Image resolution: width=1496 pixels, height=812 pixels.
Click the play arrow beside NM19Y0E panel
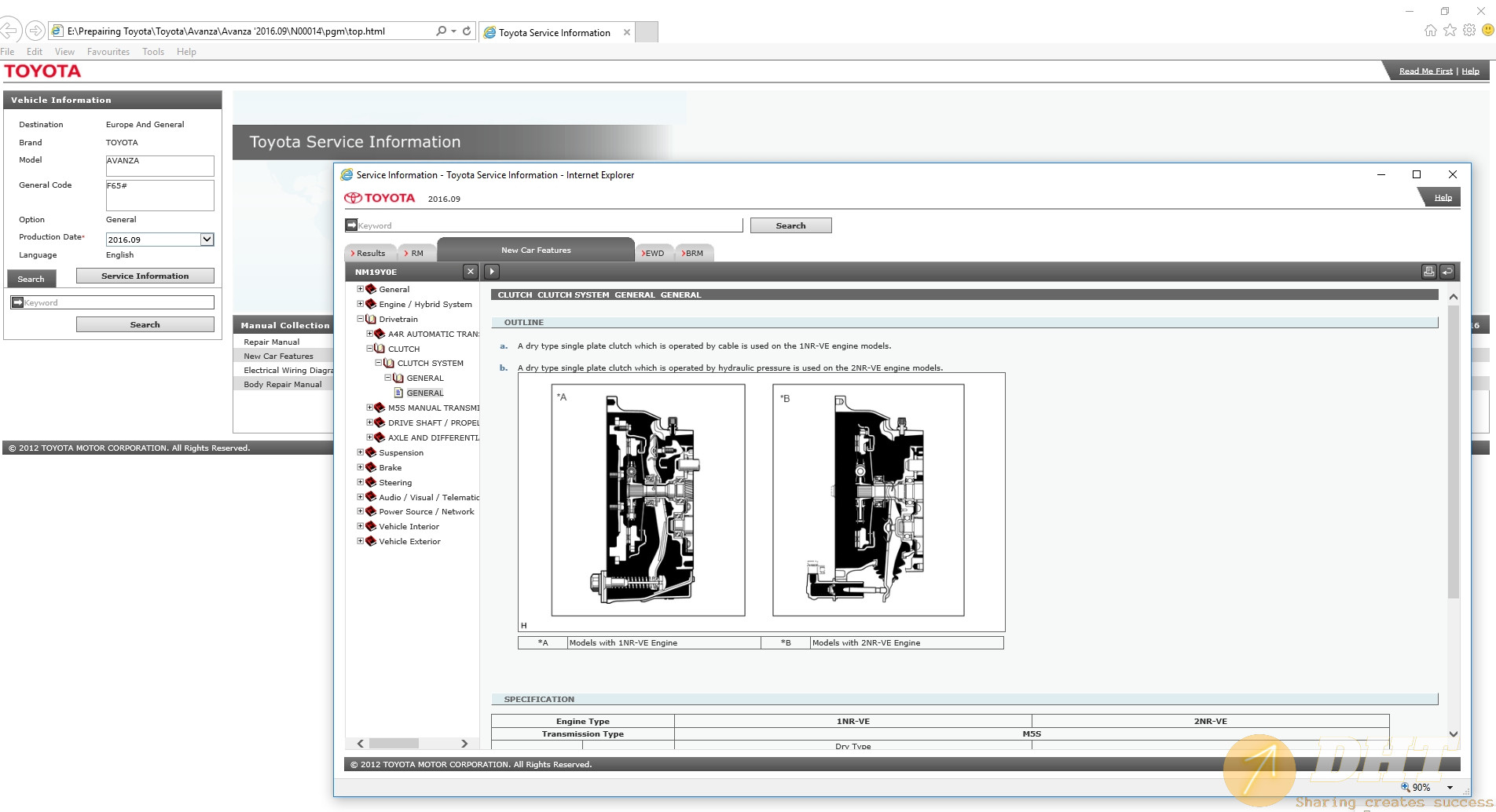492,272
